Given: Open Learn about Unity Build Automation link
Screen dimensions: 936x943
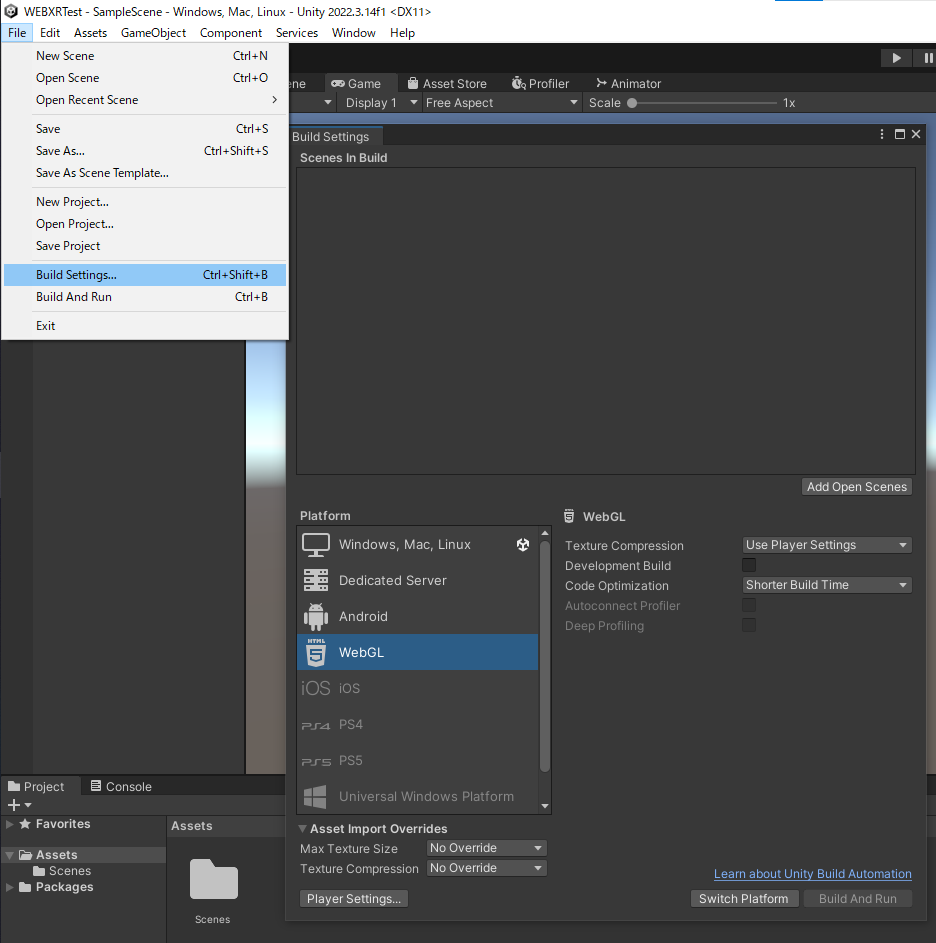Looking at the screenshot, I should click(813, 874).
